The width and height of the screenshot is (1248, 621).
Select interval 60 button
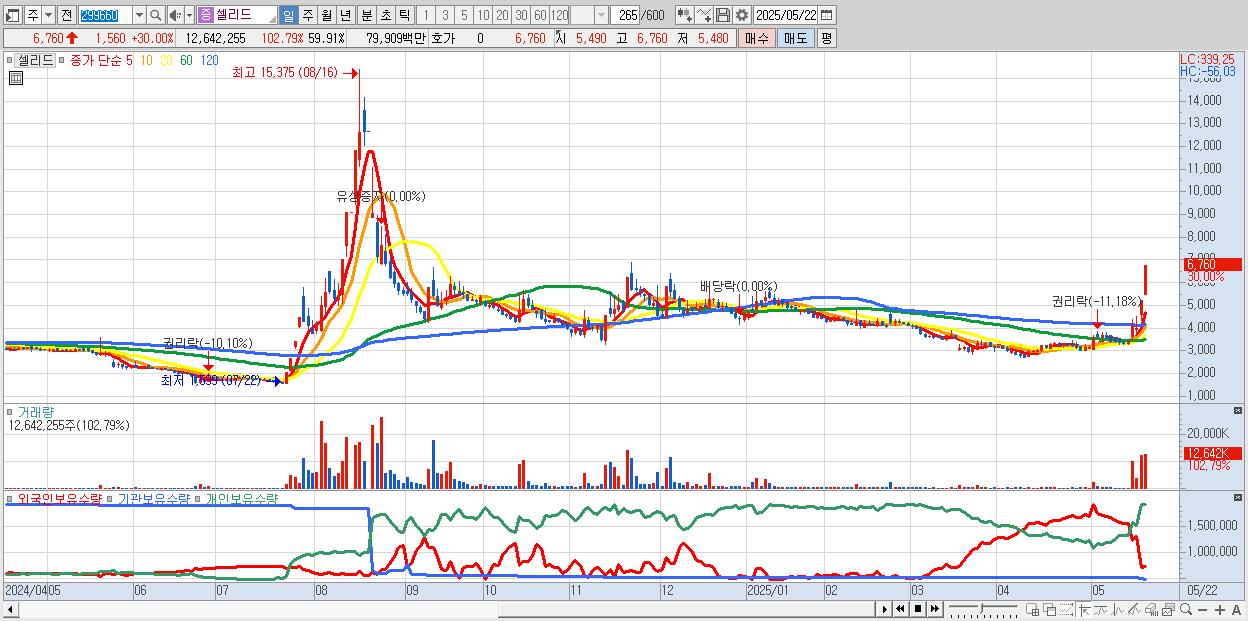[540, 15]
